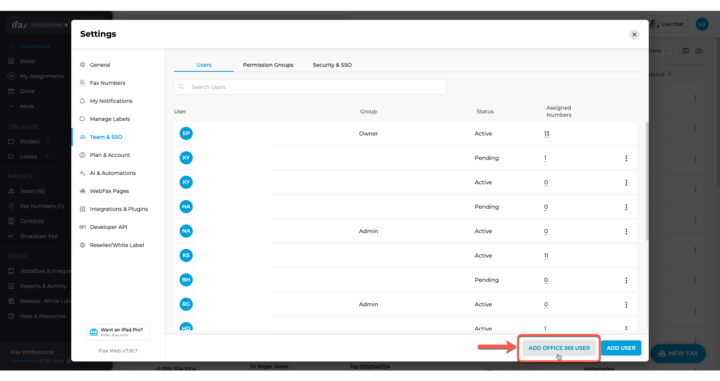Open options menu for HA user row
This screenshot has width=720, height=381.
(x=626, y=207)
